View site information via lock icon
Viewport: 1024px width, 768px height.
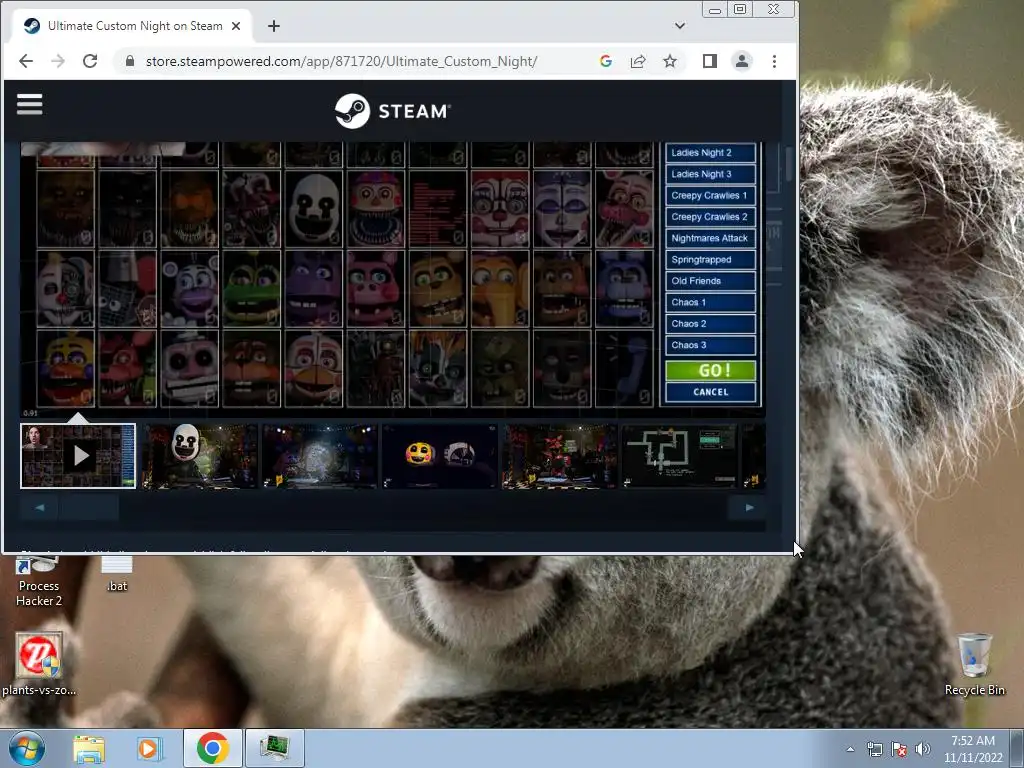(130, 61)
